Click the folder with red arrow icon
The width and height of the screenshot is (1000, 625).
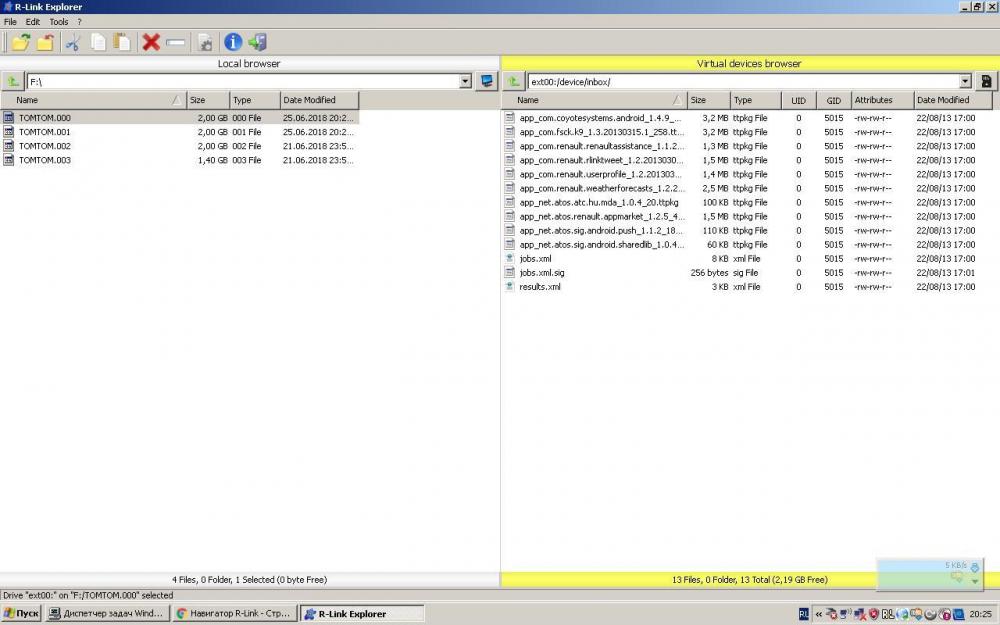coord(45,42)
